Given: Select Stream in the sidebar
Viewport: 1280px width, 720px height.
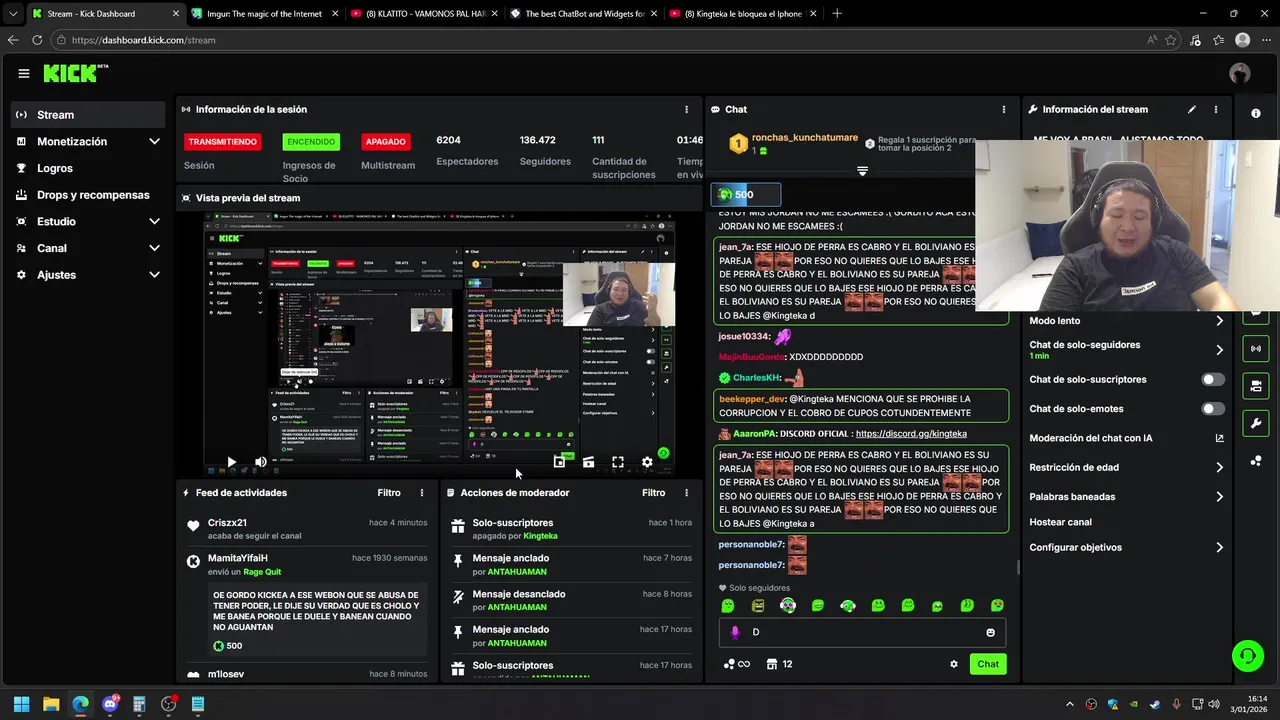Looking at the screenshot, I should coord(88,115).
